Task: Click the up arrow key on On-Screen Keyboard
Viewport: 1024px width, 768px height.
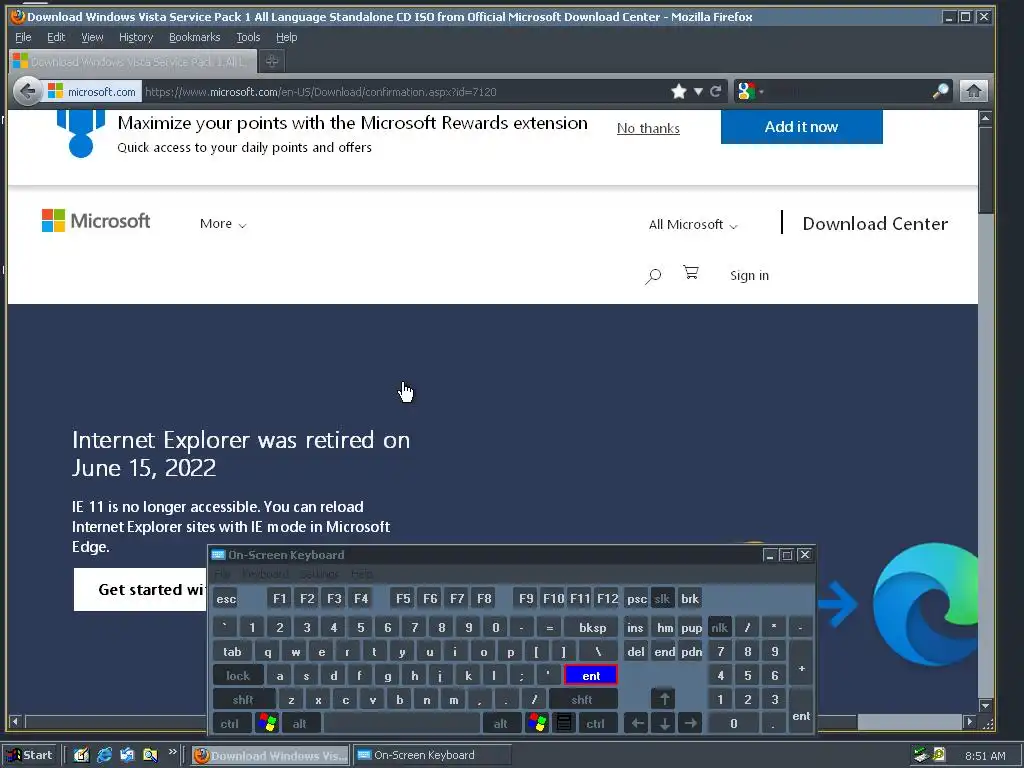Action: pos(664,699)
